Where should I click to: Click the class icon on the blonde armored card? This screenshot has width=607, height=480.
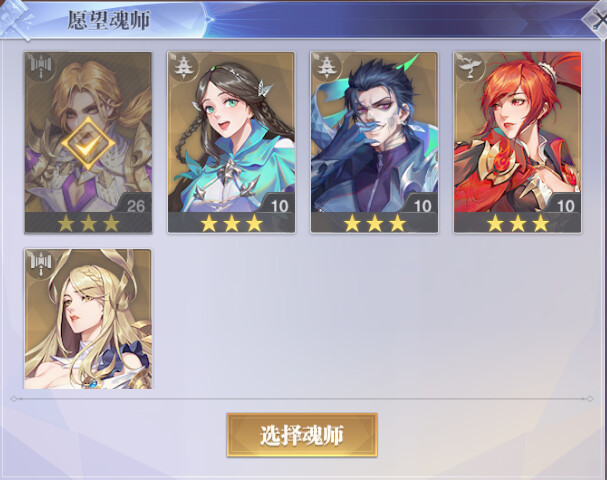click(41, 67)
